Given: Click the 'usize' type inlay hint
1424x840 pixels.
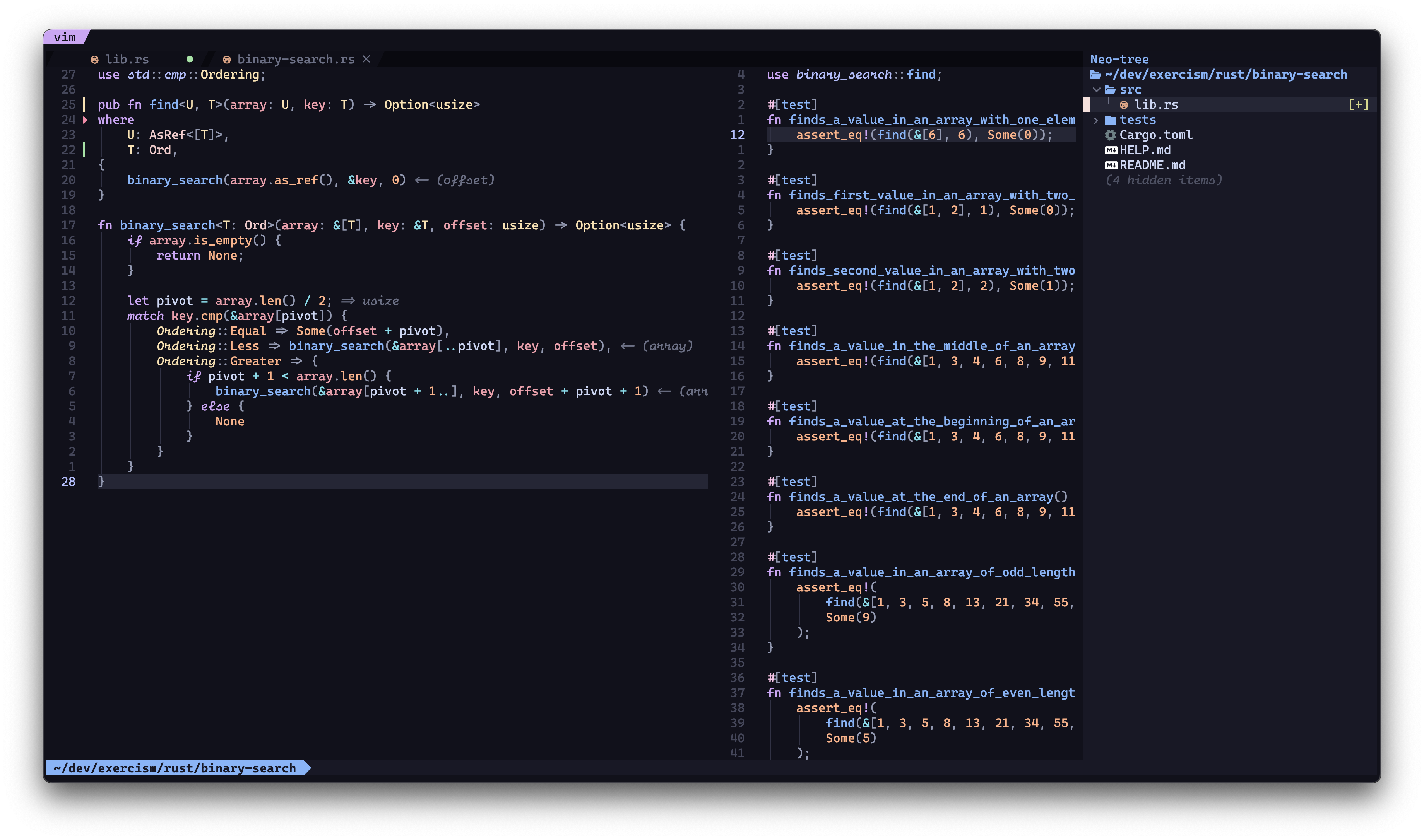Looking at the screenshot, I should [x=380, y=300].
